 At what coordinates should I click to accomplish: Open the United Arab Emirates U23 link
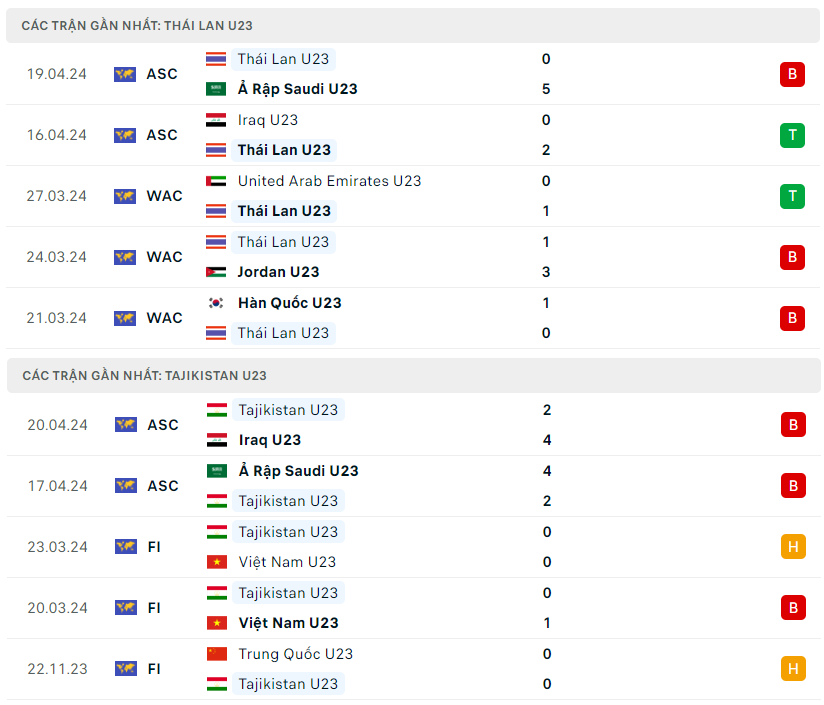pyautogui.click(x=329, y=181)
